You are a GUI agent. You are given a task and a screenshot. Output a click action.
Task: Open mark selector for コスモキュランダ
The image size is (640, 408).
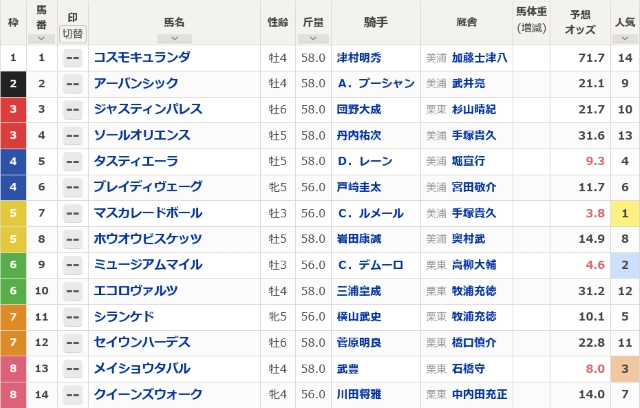(72, 58)
